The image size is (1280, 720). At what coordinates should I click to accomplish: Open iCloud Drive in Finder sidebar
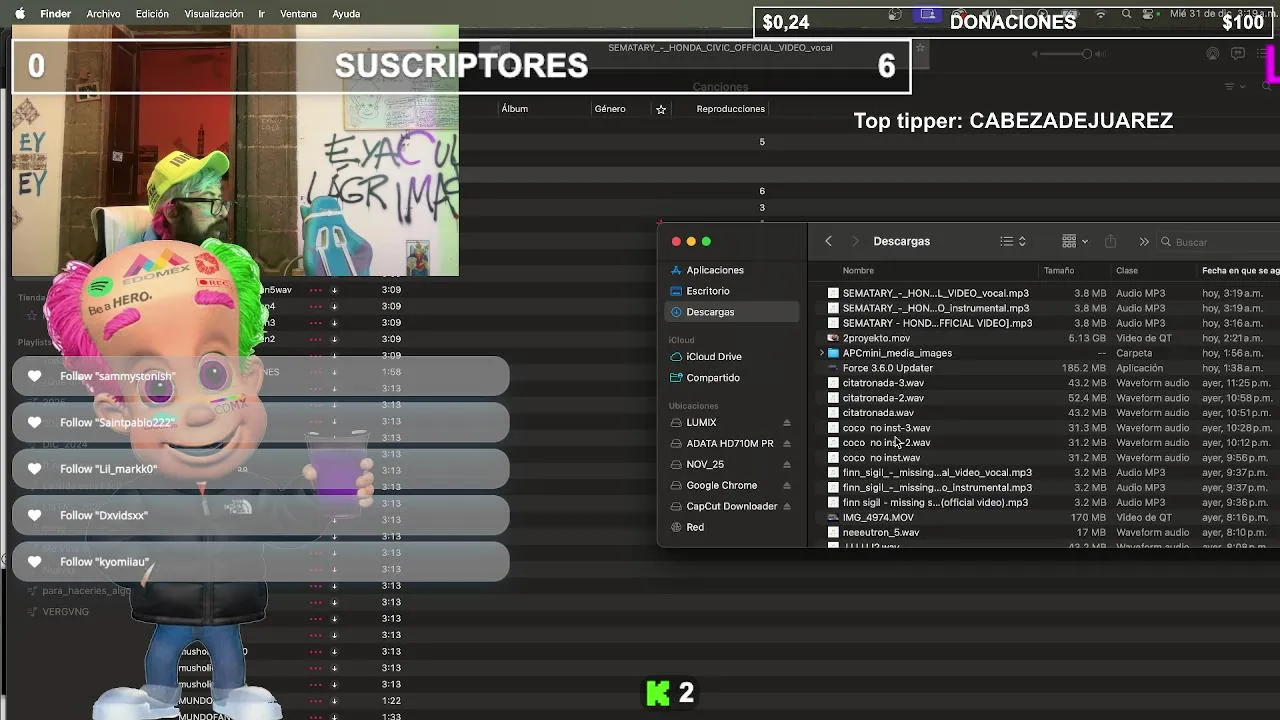tap(732, 357)
